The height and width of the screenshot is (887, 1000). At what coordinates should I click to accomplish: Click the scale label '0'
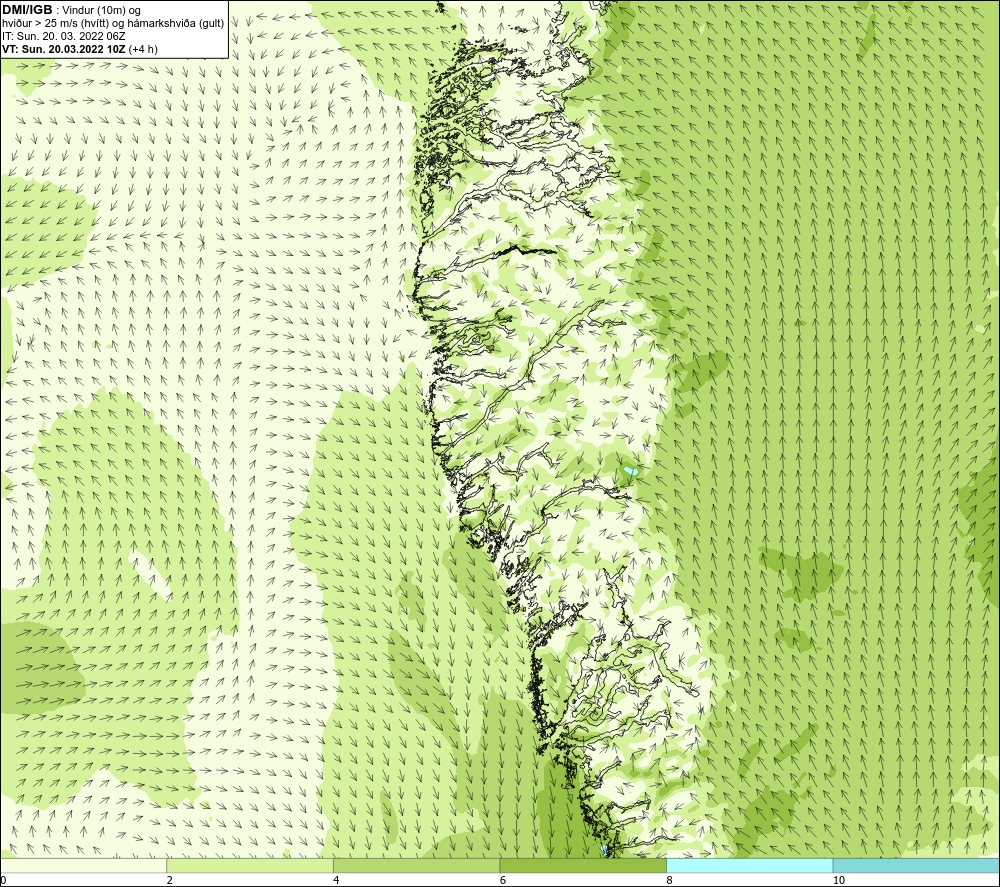point(3,880)
